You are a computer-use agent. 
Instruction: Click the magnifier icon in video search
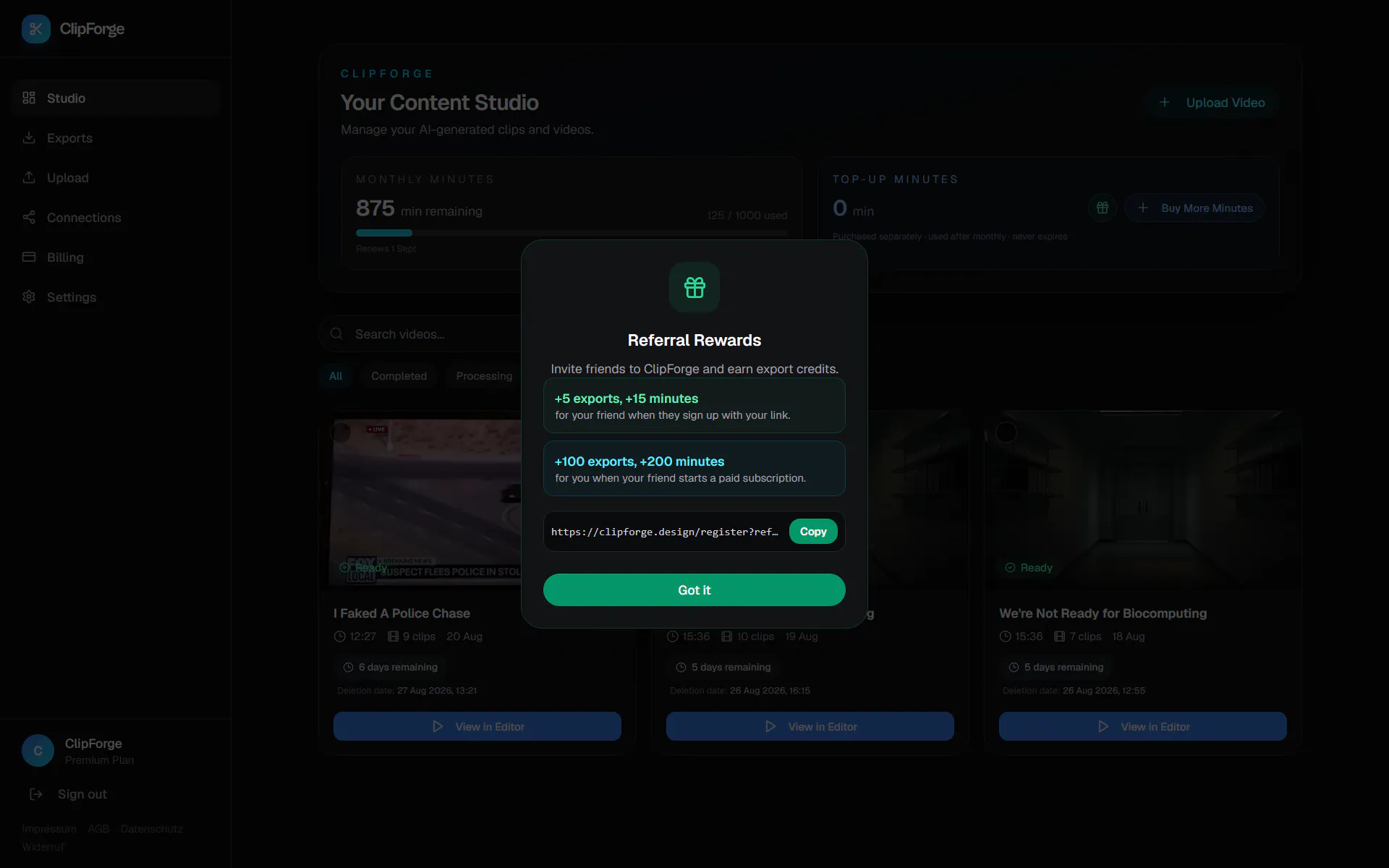(x=336, y=334)
